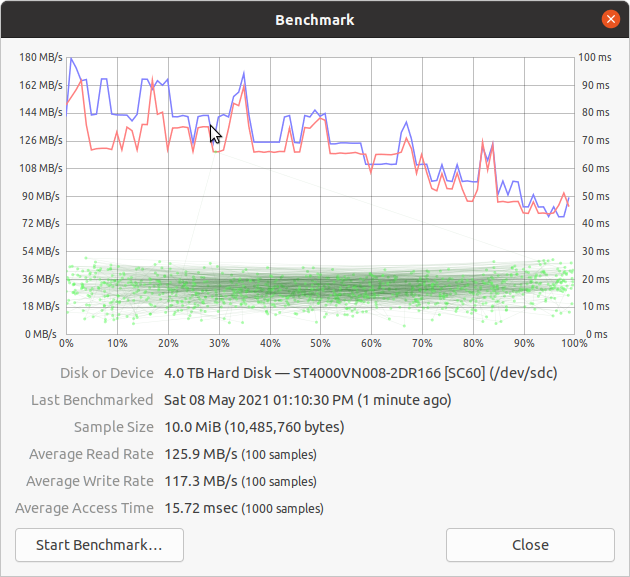Click the 80% x-axis label
The height and width of the screenshot is (577, 630).
tap(473, 344)
